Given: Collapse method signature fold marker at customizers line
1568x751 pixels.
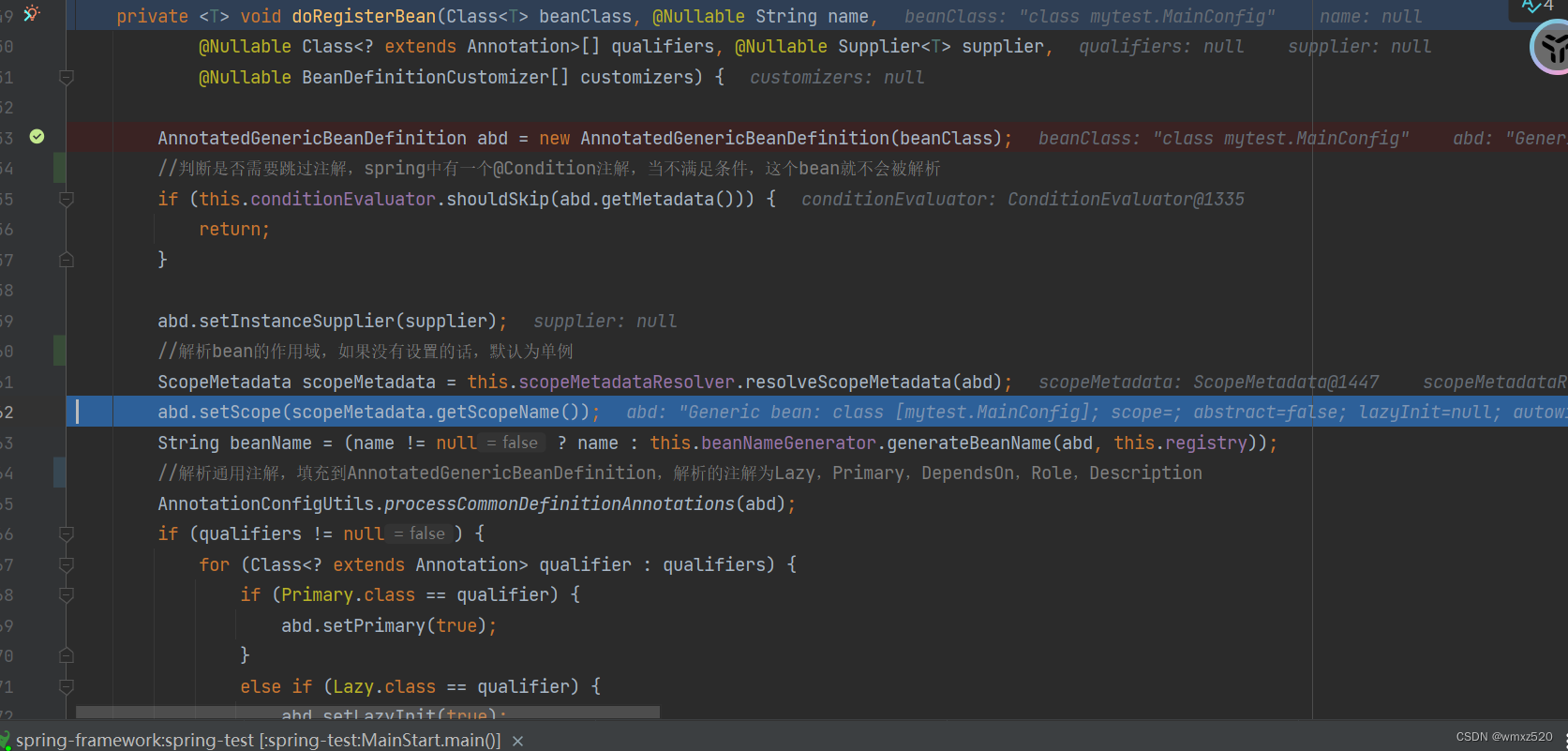Looking at the screenshot, I should pos(67,78).
